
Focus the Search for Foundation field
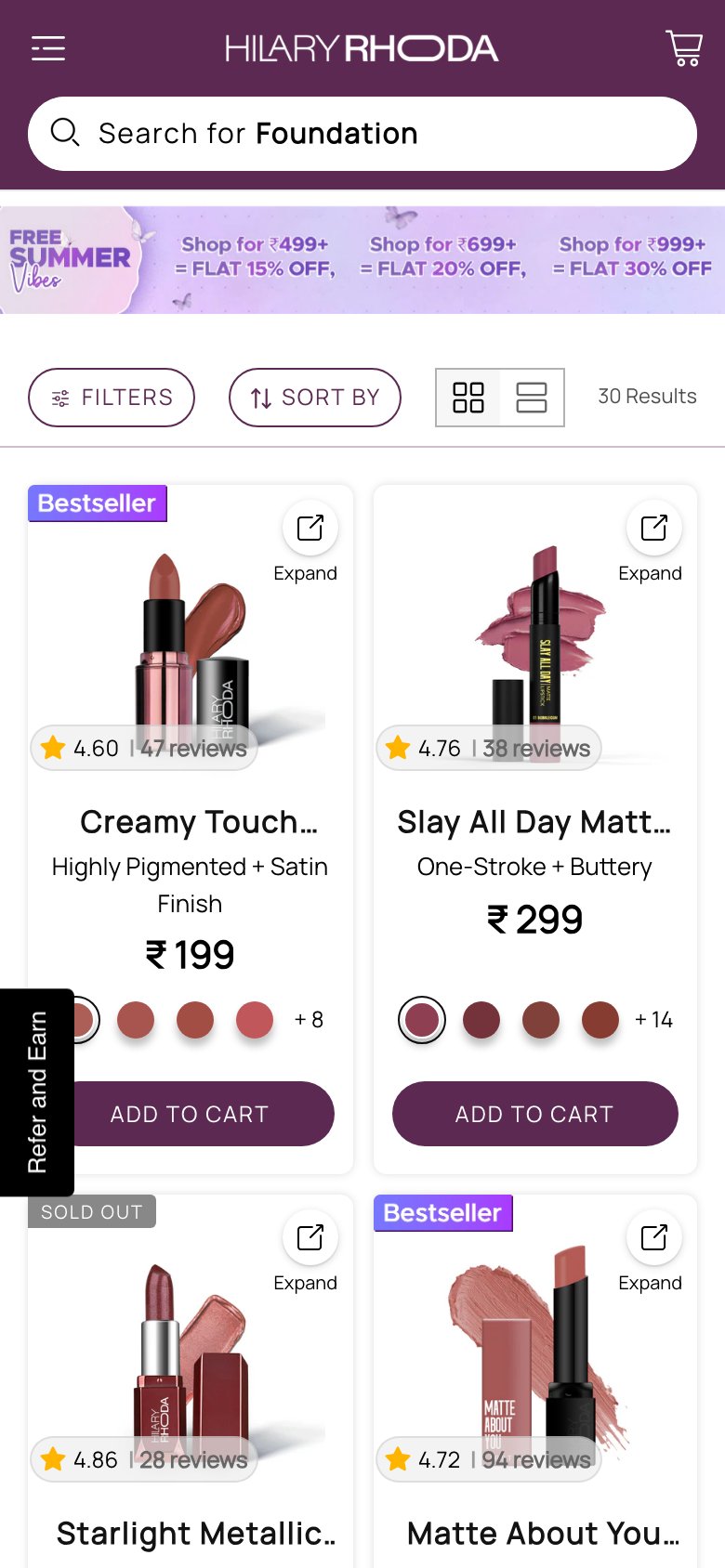click(x=362, y=134)
